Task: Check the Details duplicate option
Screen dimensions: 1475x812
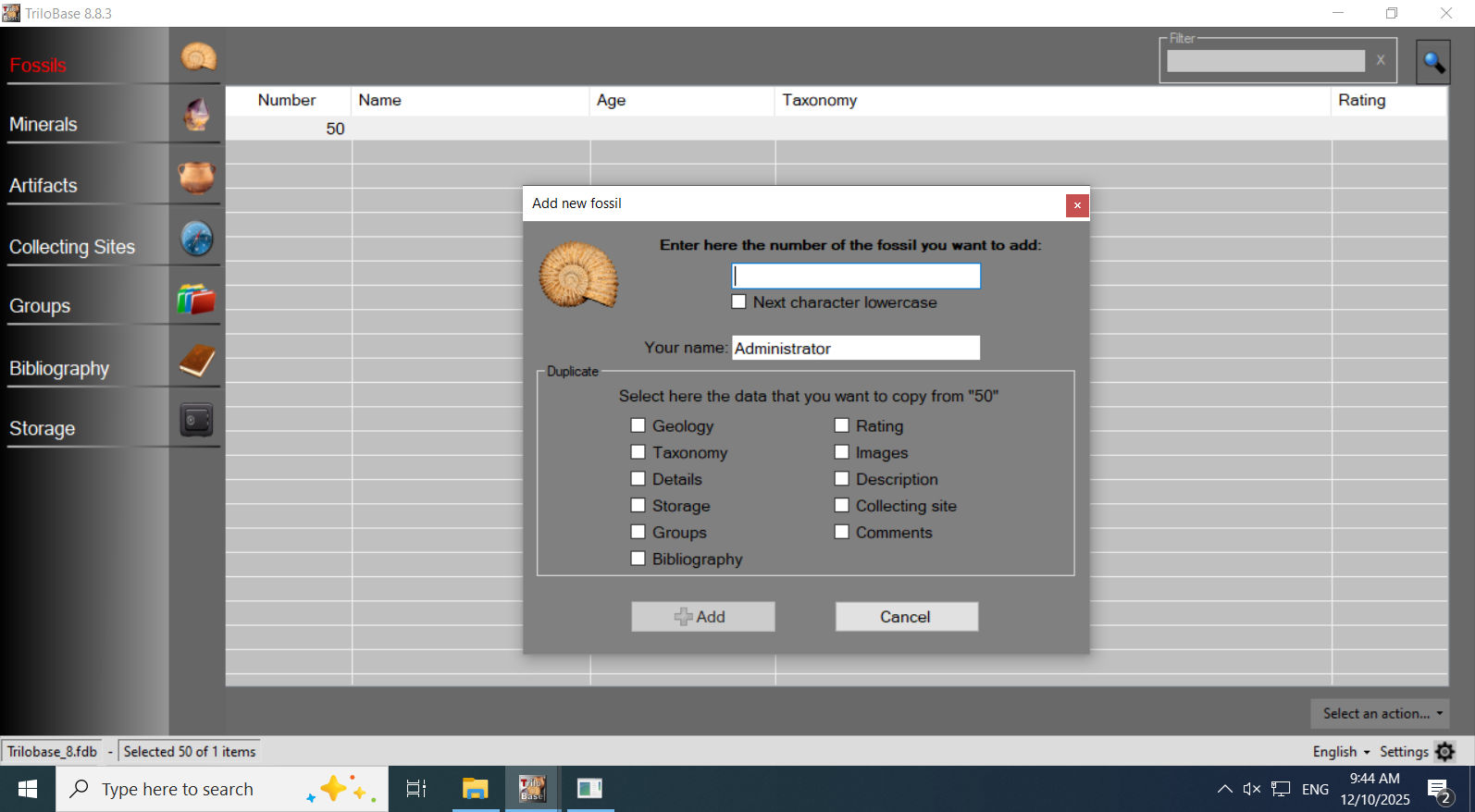Action: [x=638, y=479]
